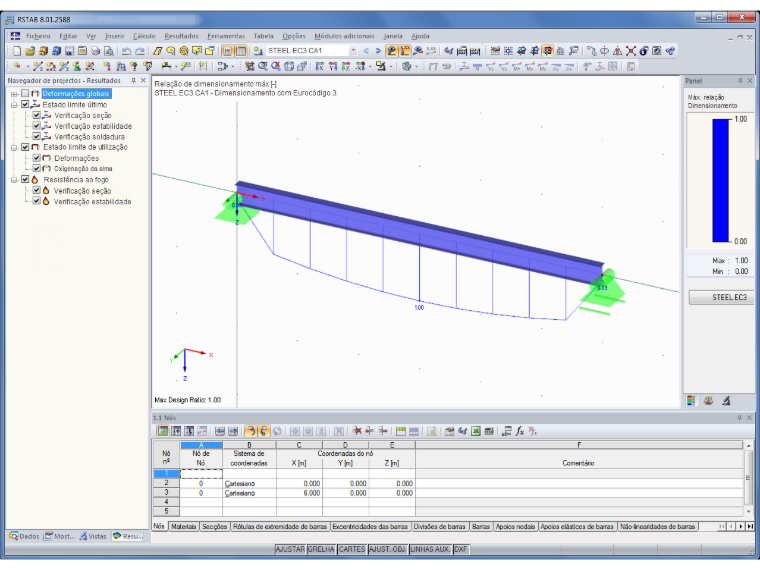Click the My moment result diagram icon
The width and height of the screenshot is (760, 570).
[x=530, y=66]
